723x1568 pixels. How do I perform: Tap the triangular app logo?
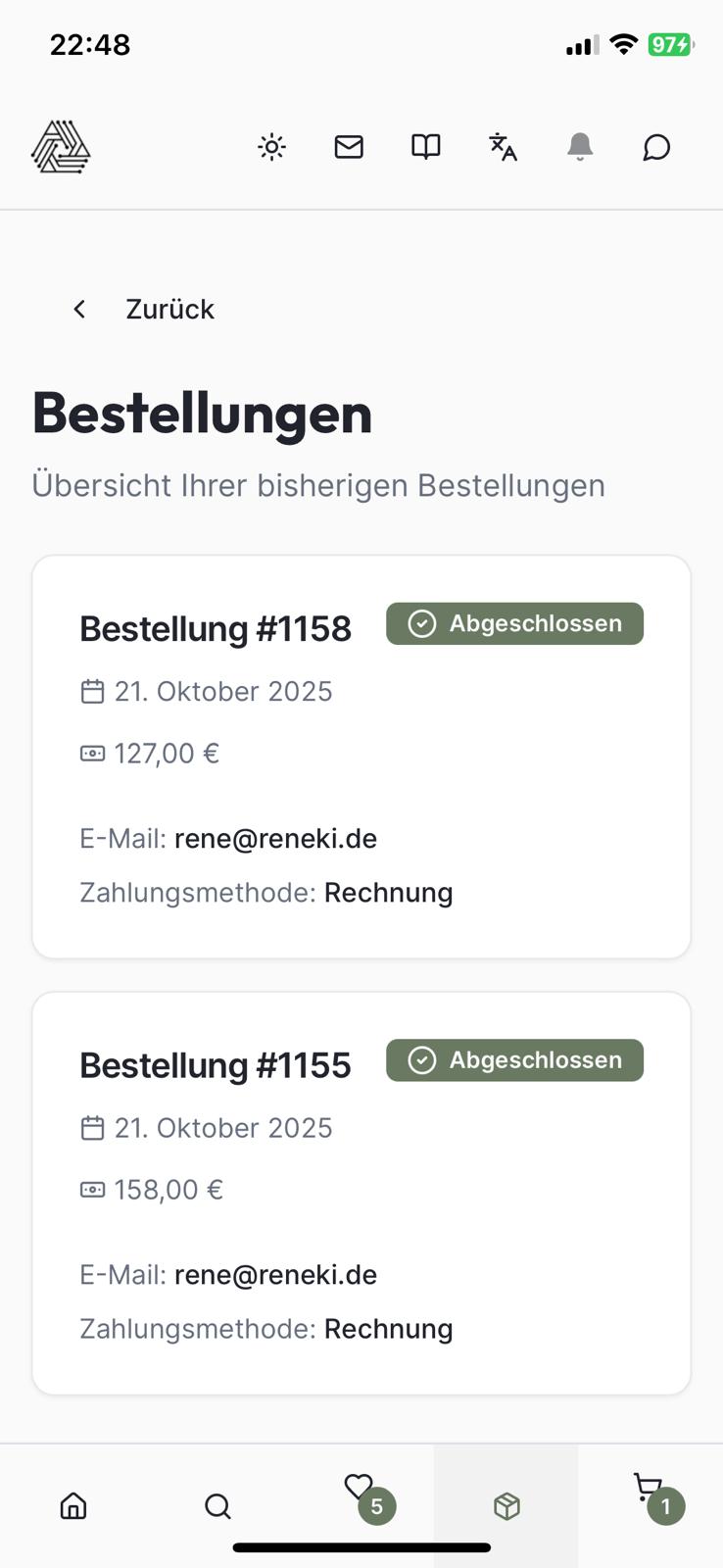[x=61, y=148]
